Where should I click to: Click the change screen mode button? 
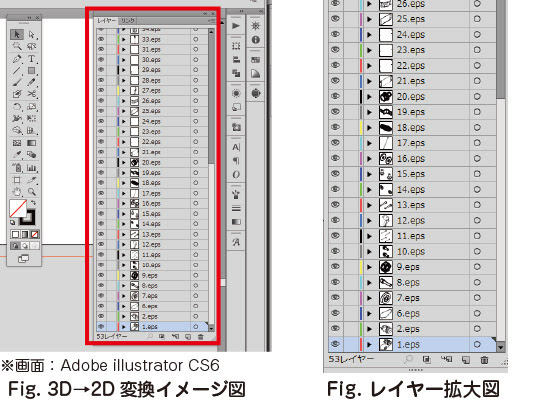coord(23,259)
